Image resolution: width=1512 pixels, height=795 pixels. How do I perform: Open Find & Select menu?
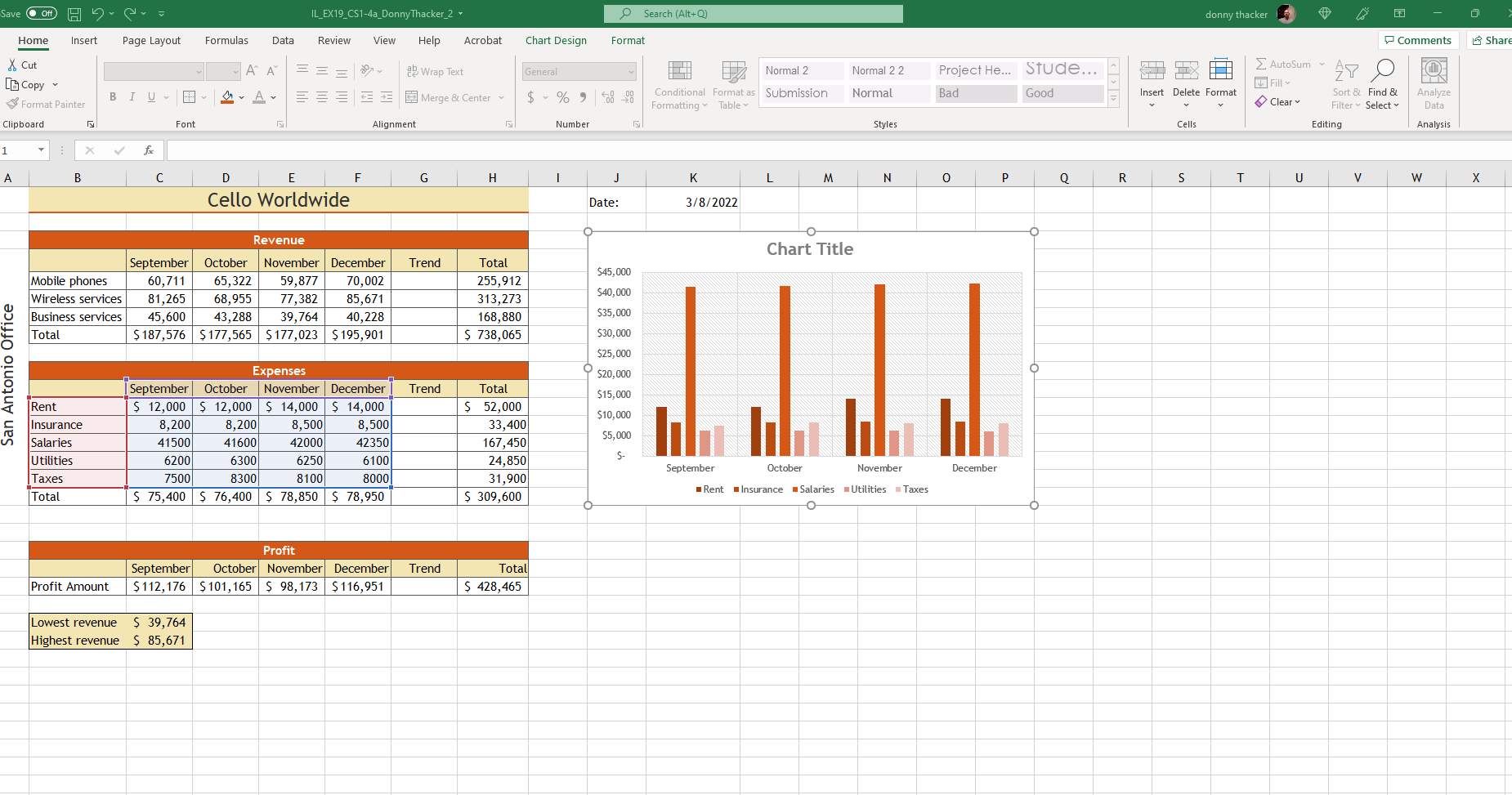click(x=1382, y=85)
